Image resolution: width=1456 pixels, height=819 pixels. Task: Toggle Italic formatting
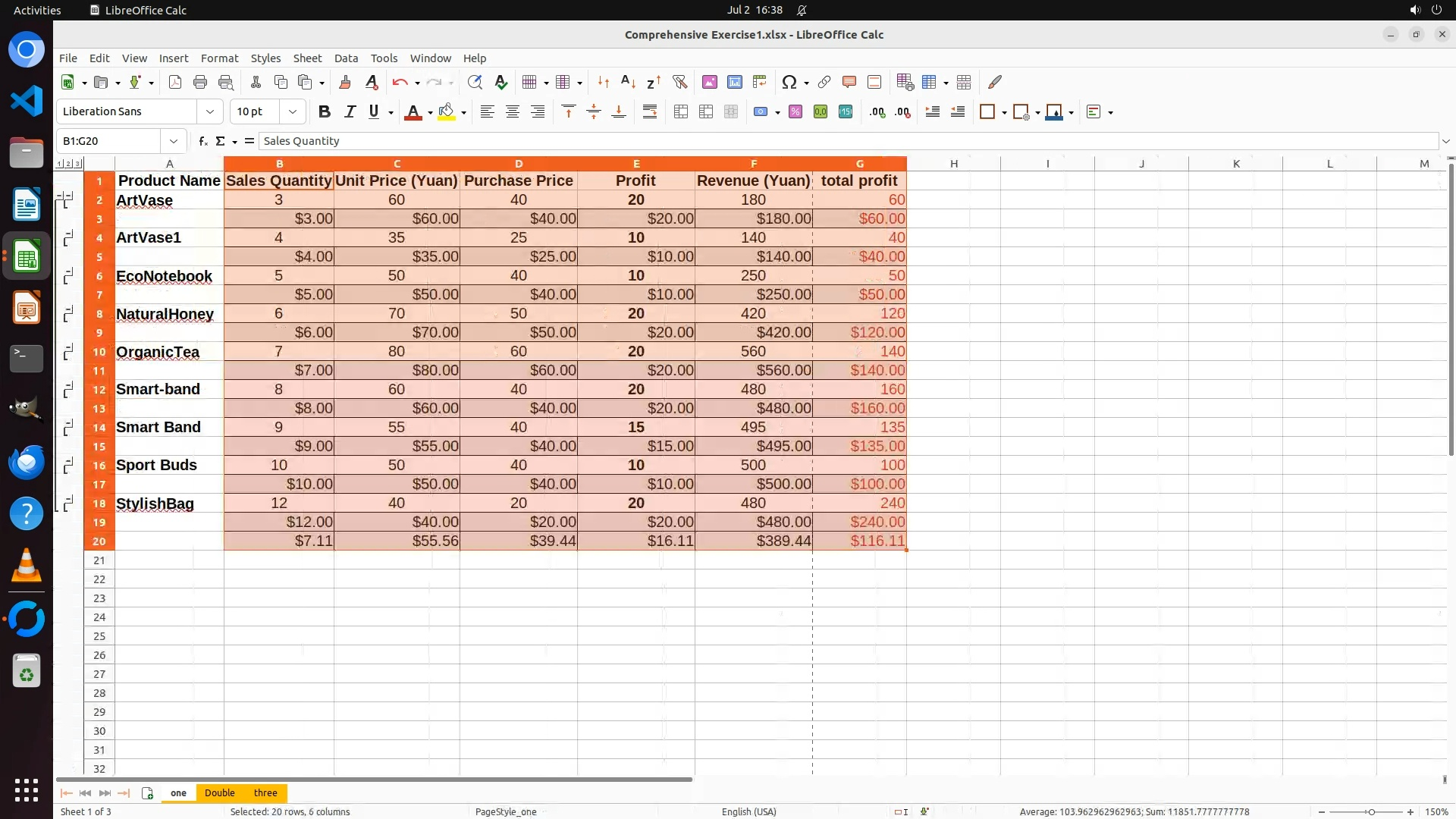click(350, 111)
